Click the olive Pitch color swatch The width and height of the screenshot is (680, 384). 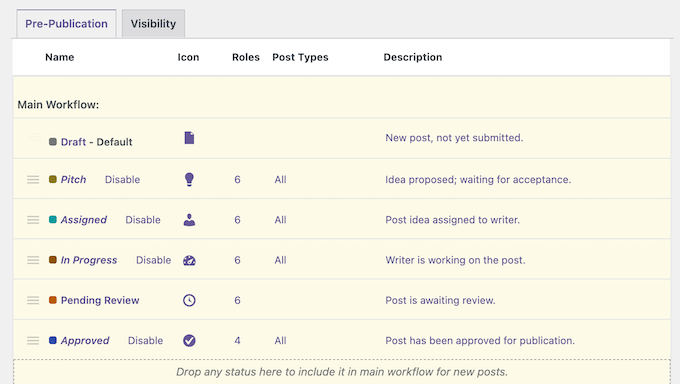53,179
